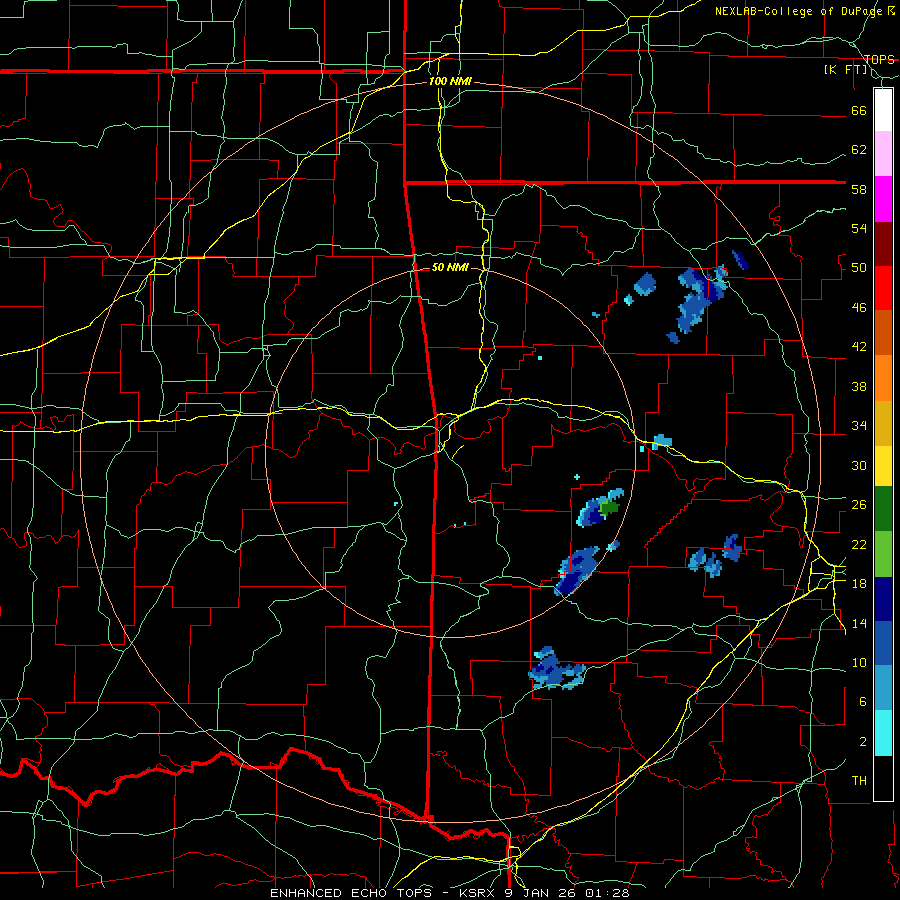
Task: Click the 01:28 timestamp
Action: (607, 893)
